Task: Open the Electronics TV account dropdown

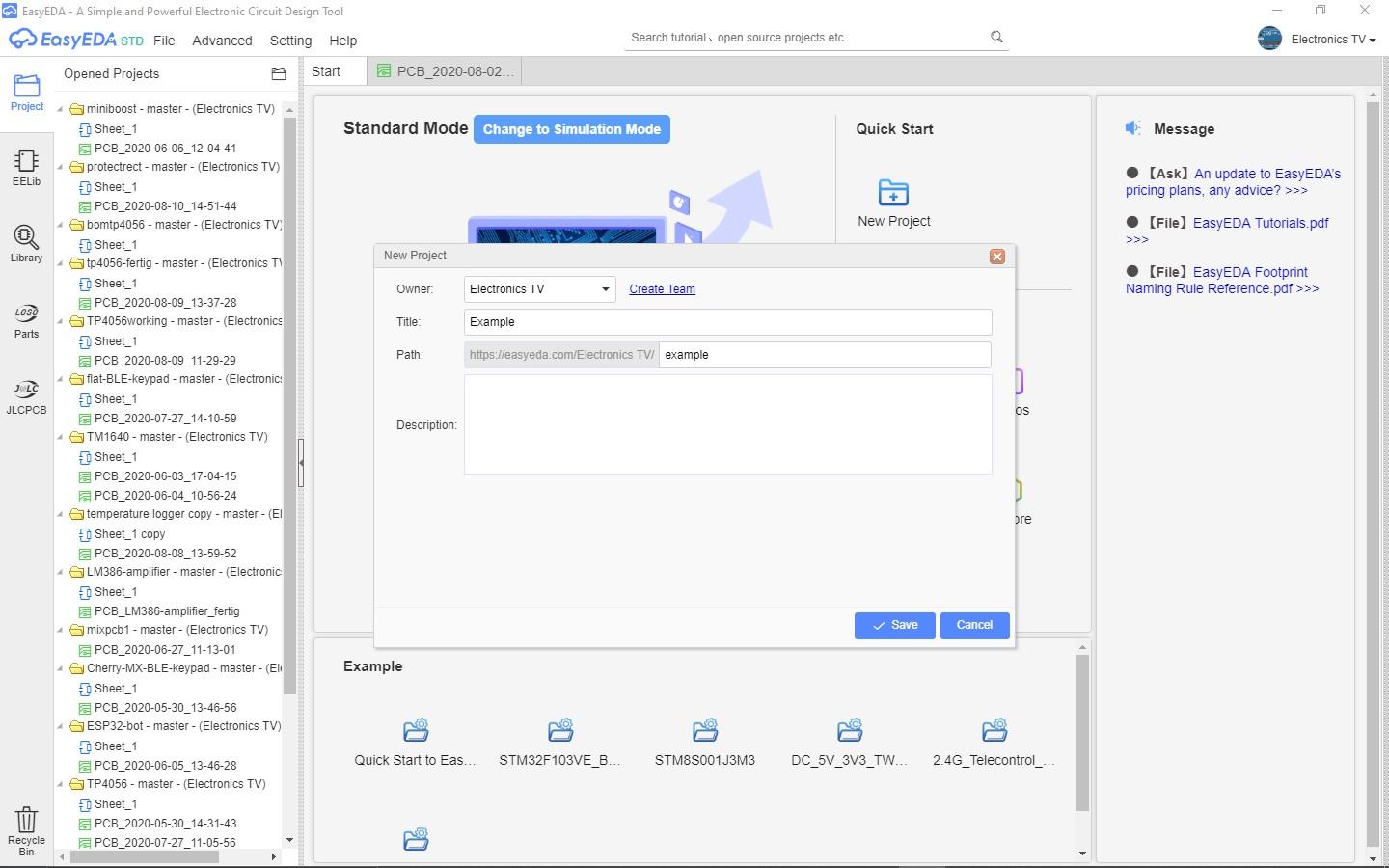Action: click(x=1333, y=40)
